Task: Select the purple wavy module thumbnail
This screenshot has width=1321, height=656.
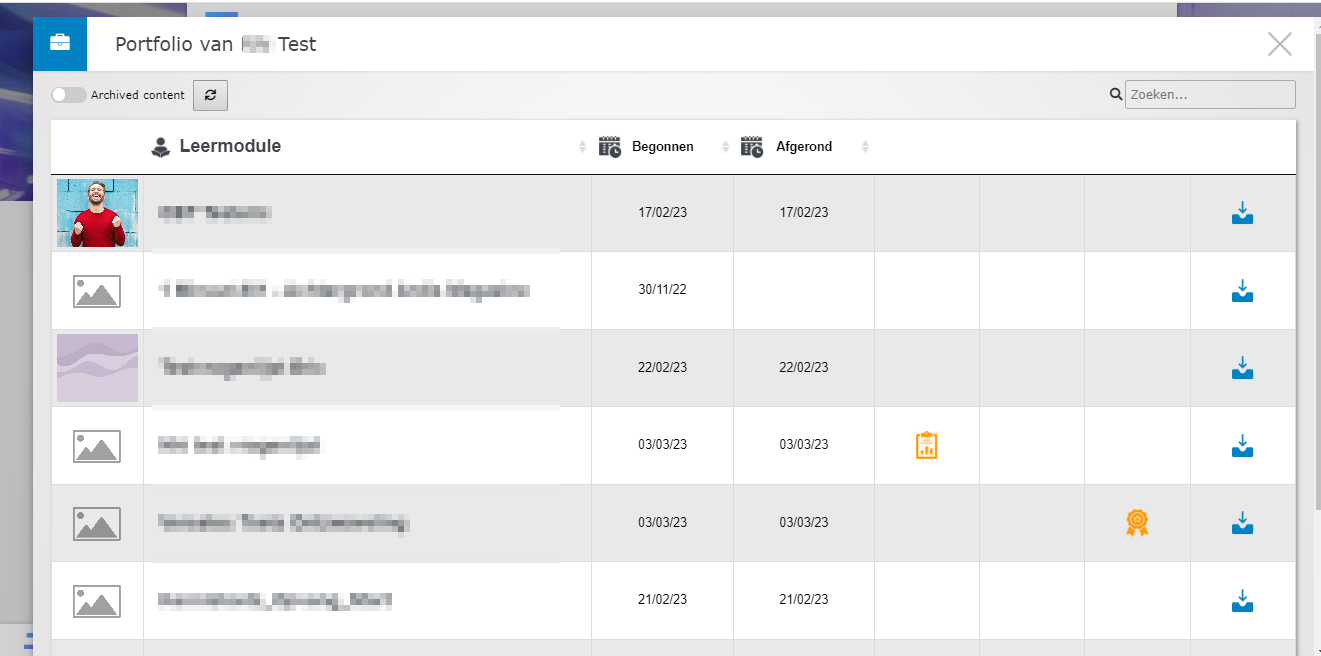Action: tap(97, 368)
